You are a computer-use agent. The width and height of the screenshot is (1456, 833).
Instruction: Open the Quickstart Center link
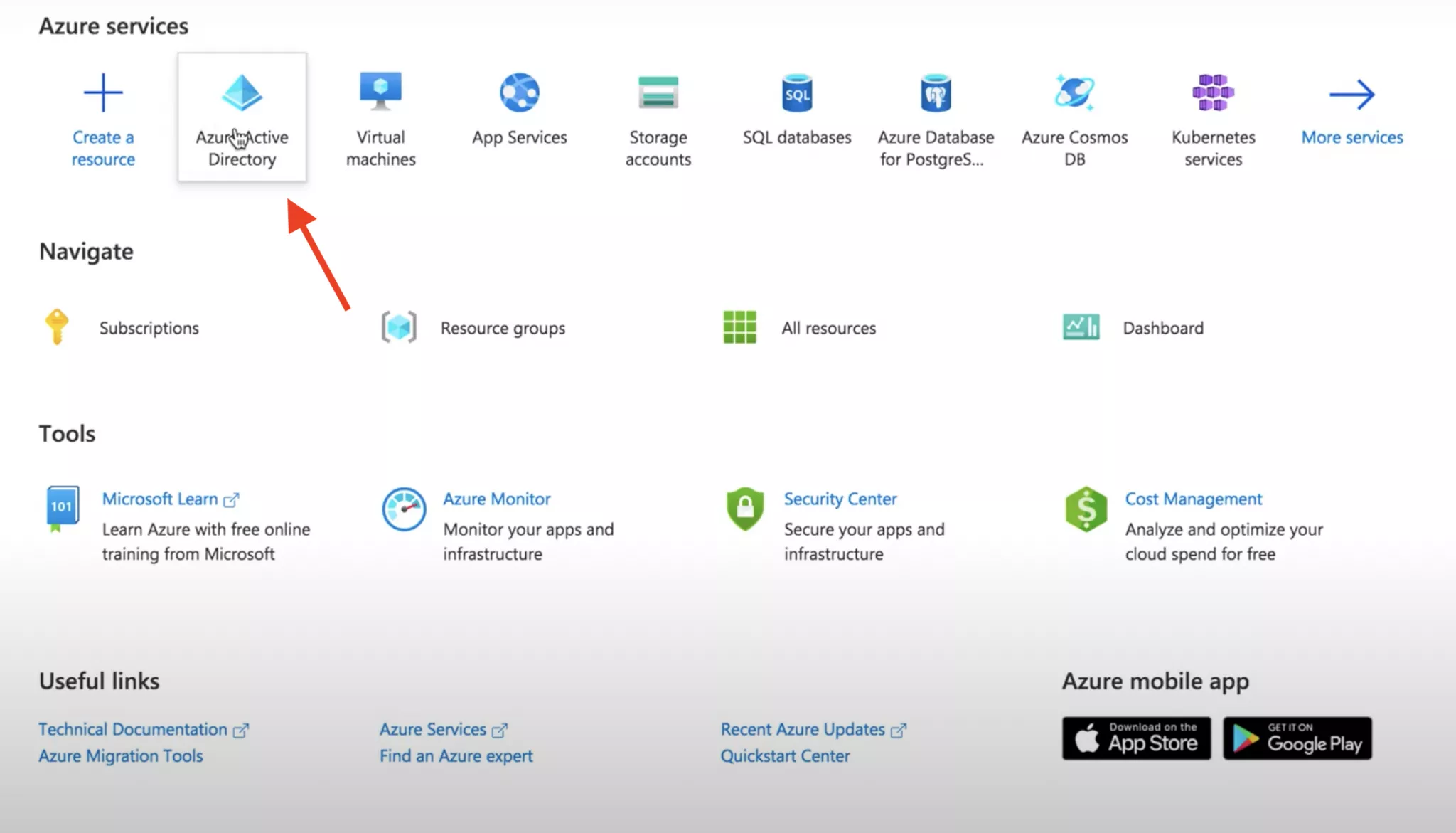click(785, 755)
